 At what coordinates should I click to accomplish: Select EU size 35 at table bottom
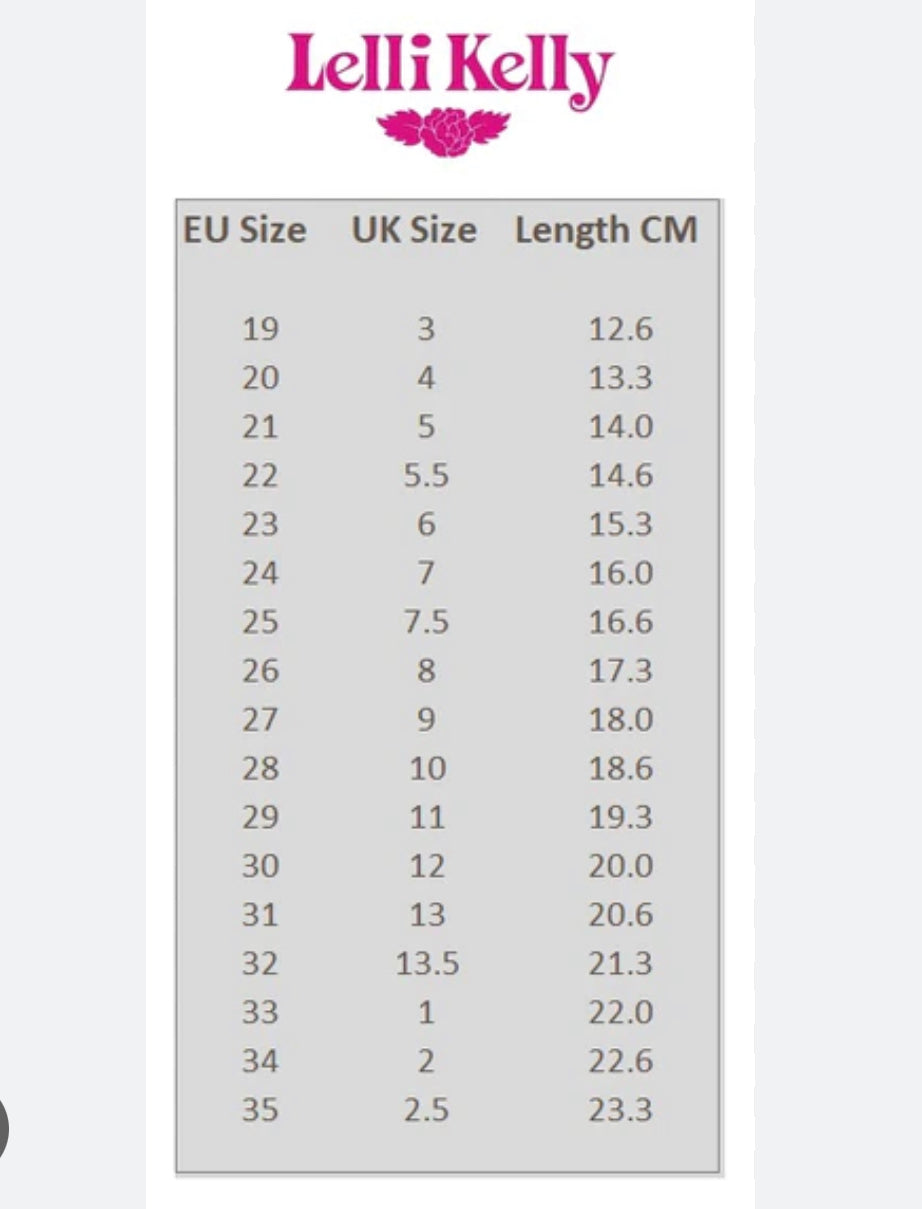(x=260, y=1110)
